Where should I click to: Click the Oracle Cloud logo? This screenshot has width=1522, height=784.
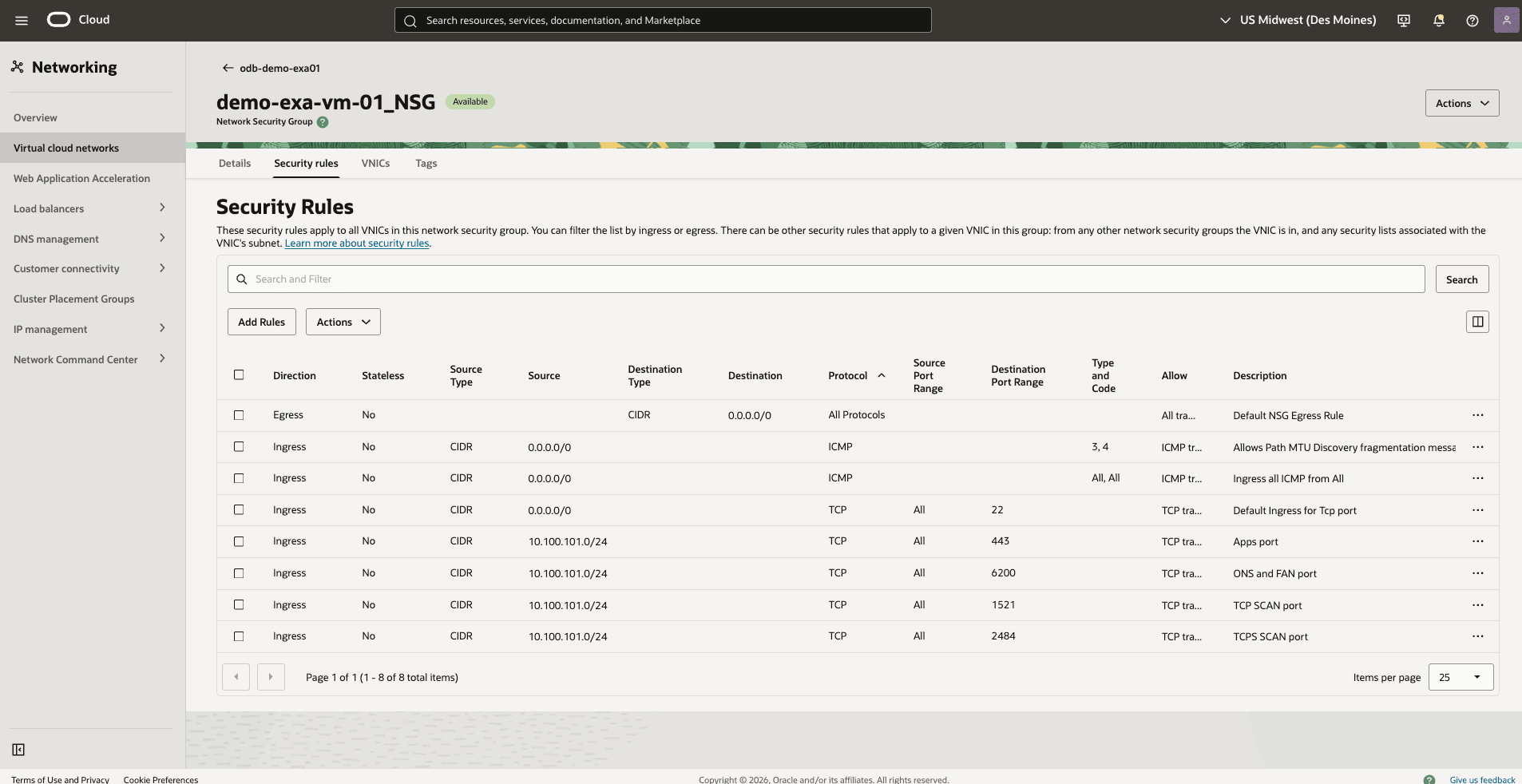(57, 19)
